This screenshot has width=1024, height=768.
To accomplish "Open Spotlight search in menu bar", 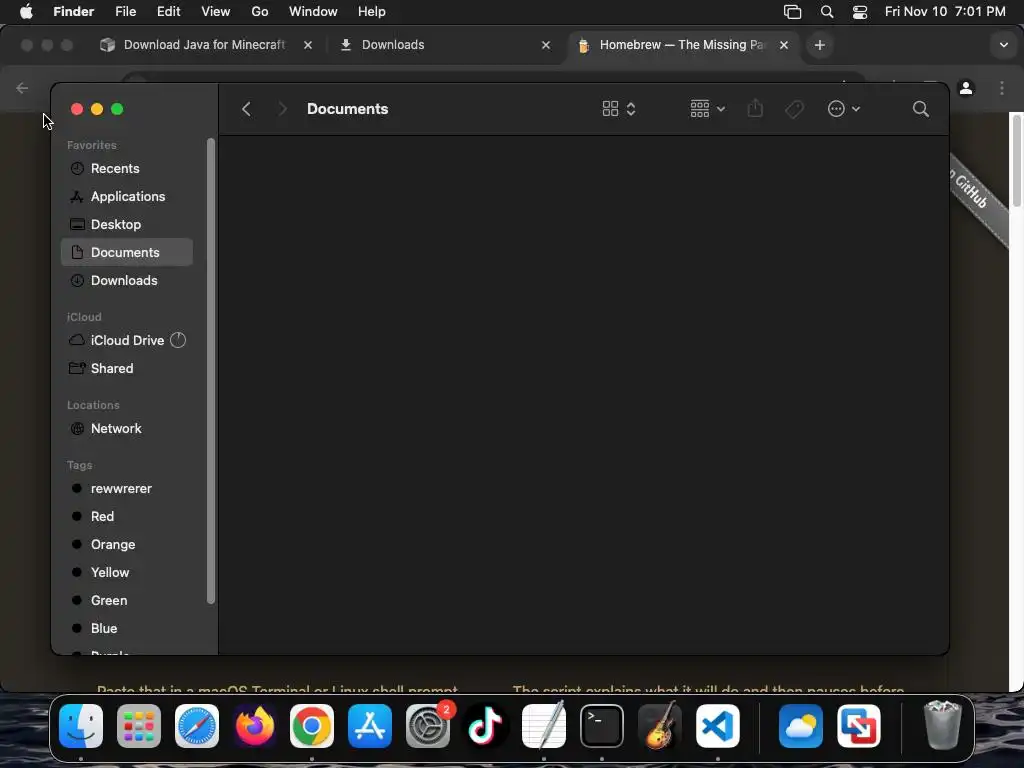I will (x=827, y=12).
